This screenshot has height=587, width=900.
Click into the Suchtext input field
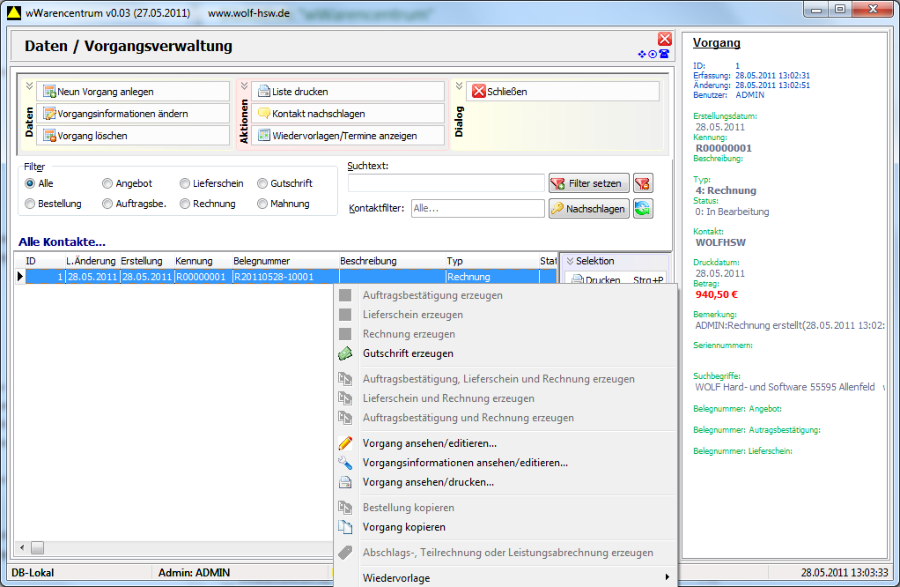tap(446, 183)
